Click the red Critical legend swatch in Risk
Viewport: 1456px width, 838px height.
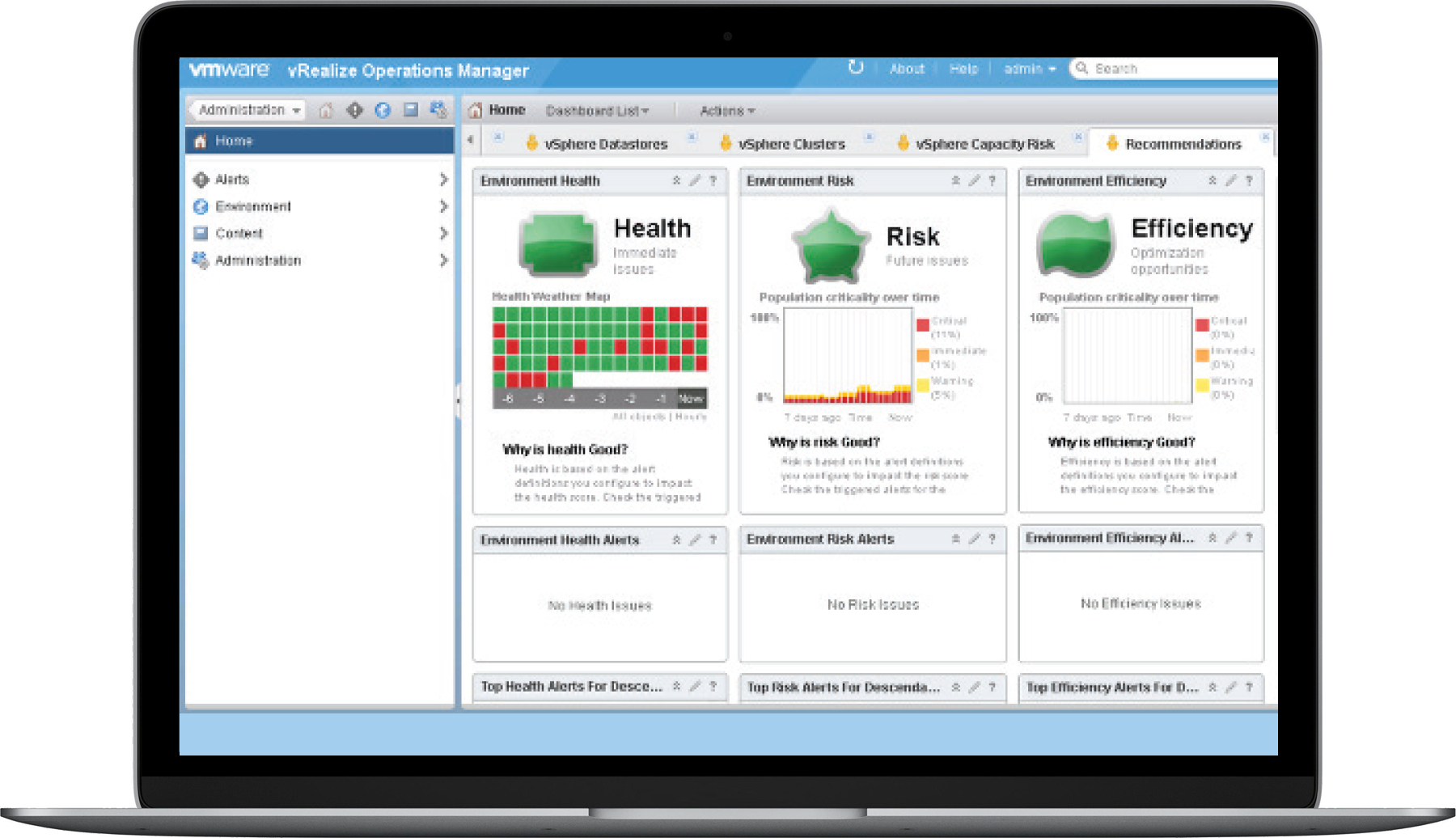(x=923, y=325)
